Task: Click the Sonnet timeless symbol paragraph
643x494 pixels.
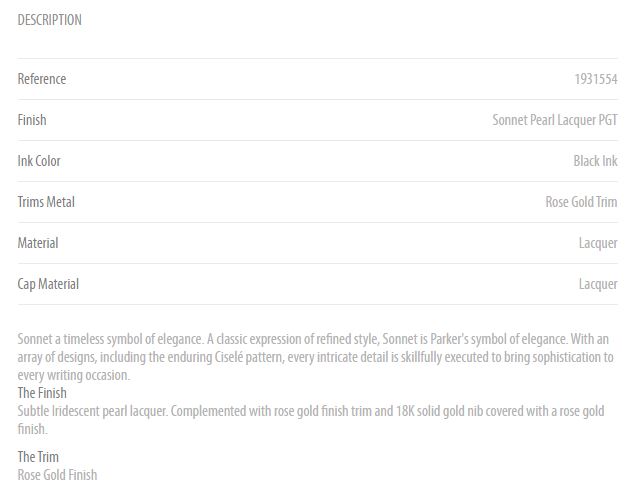Action: click(x=315, y=357)
